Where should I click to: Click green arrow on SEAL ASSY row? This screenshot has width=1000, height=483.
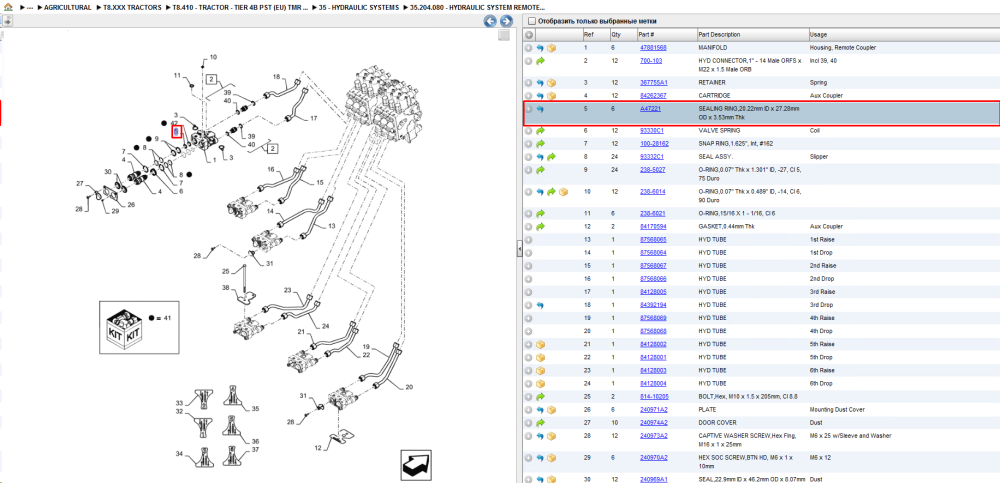pyautogui.click(x=552, y=157)
